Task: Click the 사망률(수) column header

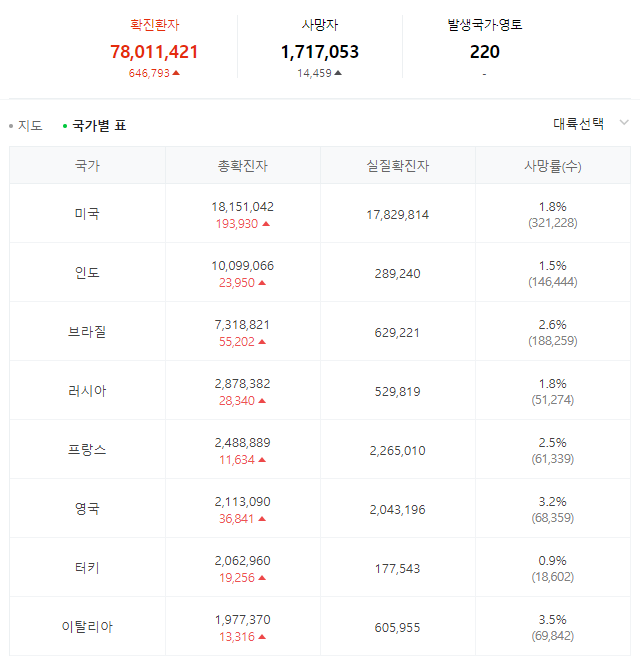Action: click(553, 166)
